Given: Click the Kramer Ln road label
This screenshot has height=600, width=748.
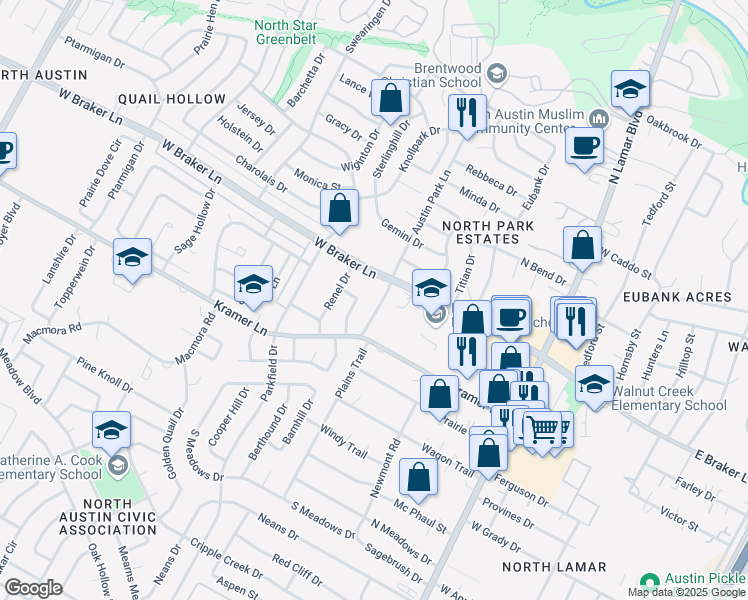Looking at the screenshot, I should tap(240, 318).
